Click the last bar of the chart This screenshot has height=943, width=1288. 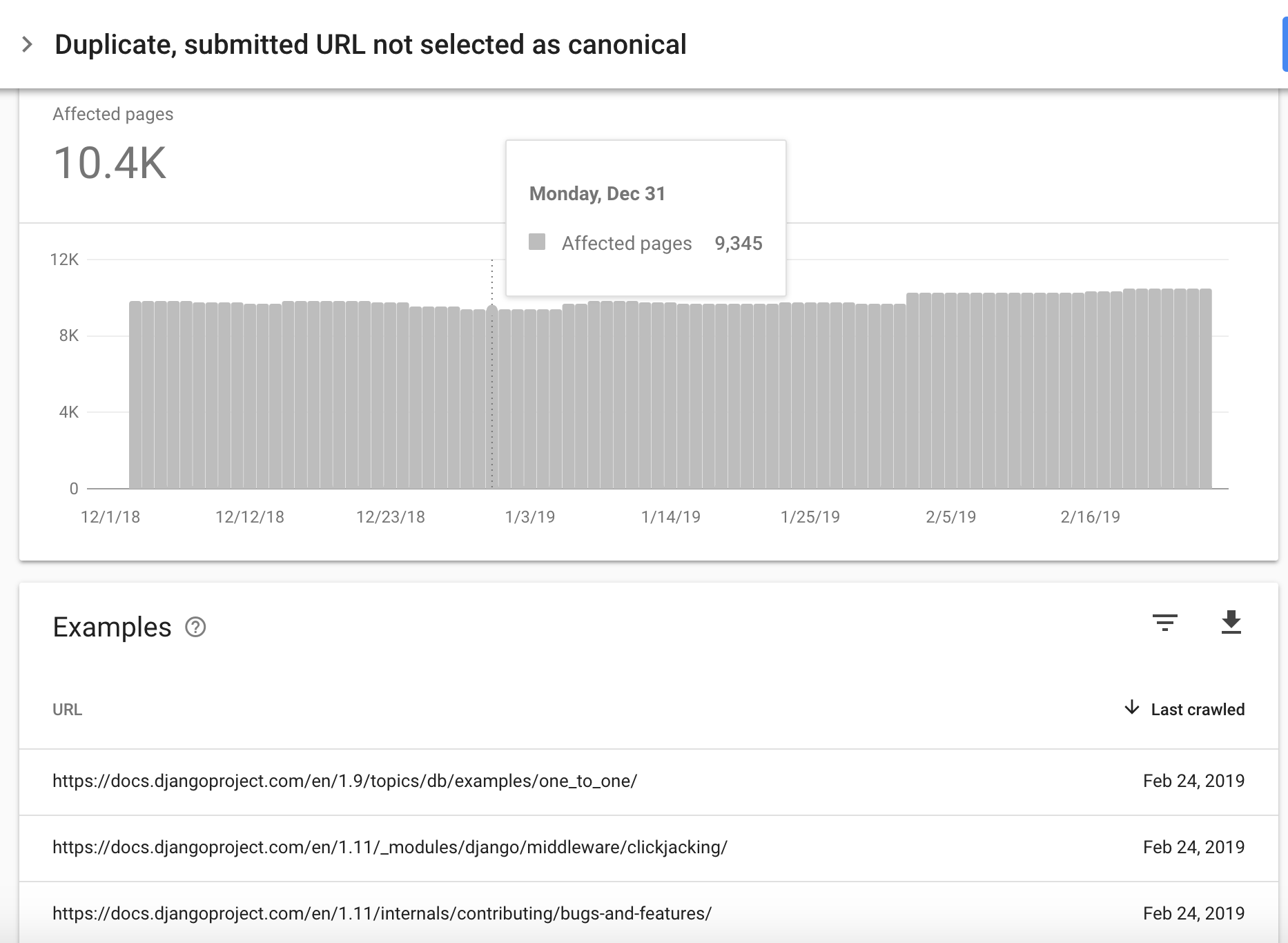point(1205,389)
